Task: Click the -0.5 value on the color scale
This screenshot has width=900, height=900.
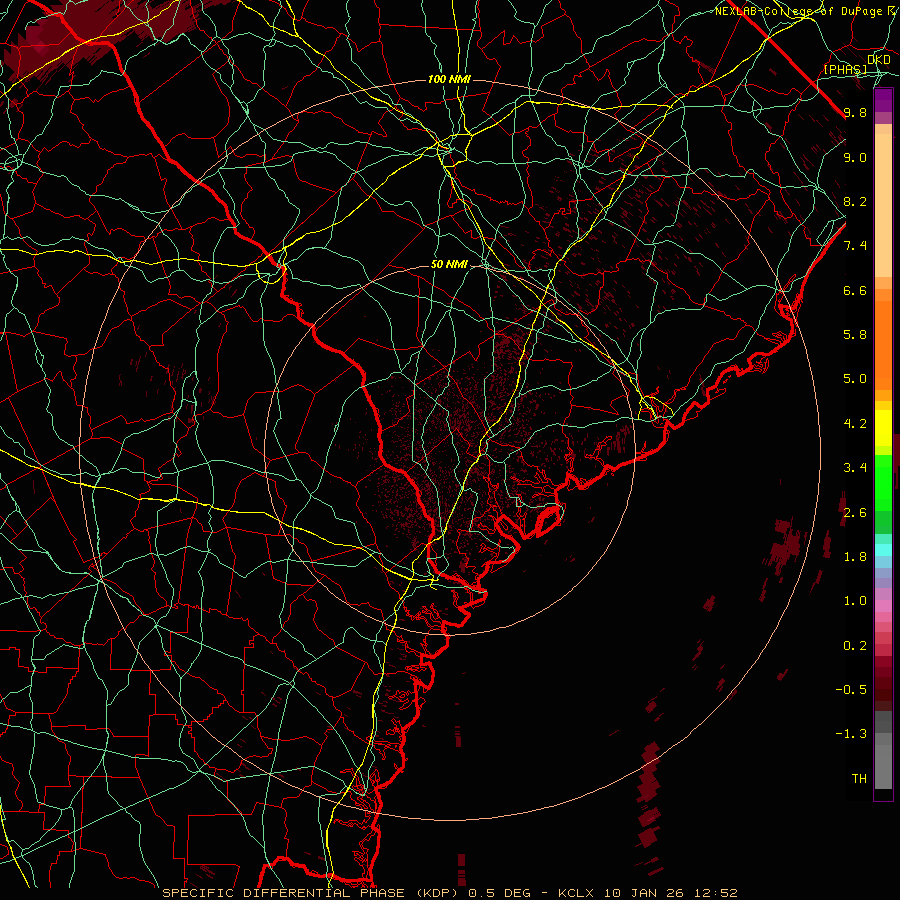Action: 851,690
